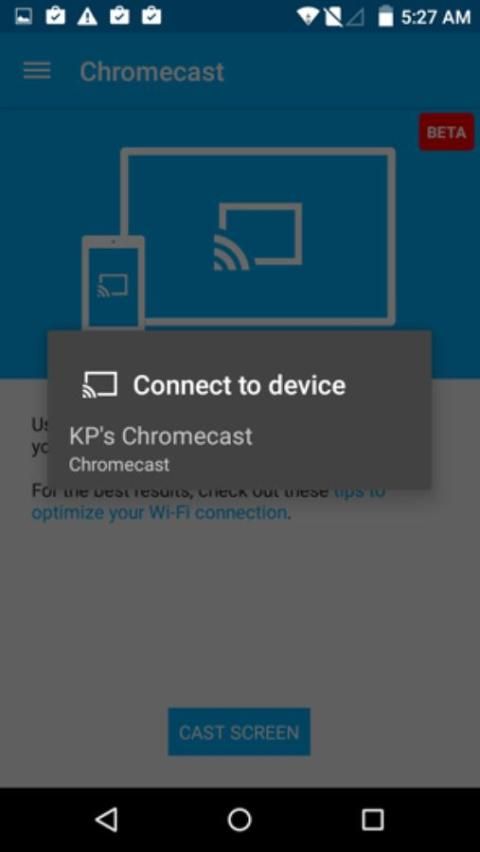Tap the cast icon beside Connect to device
Screen dimensions: 480x852
pyautogui.click(x=99, y=385)
